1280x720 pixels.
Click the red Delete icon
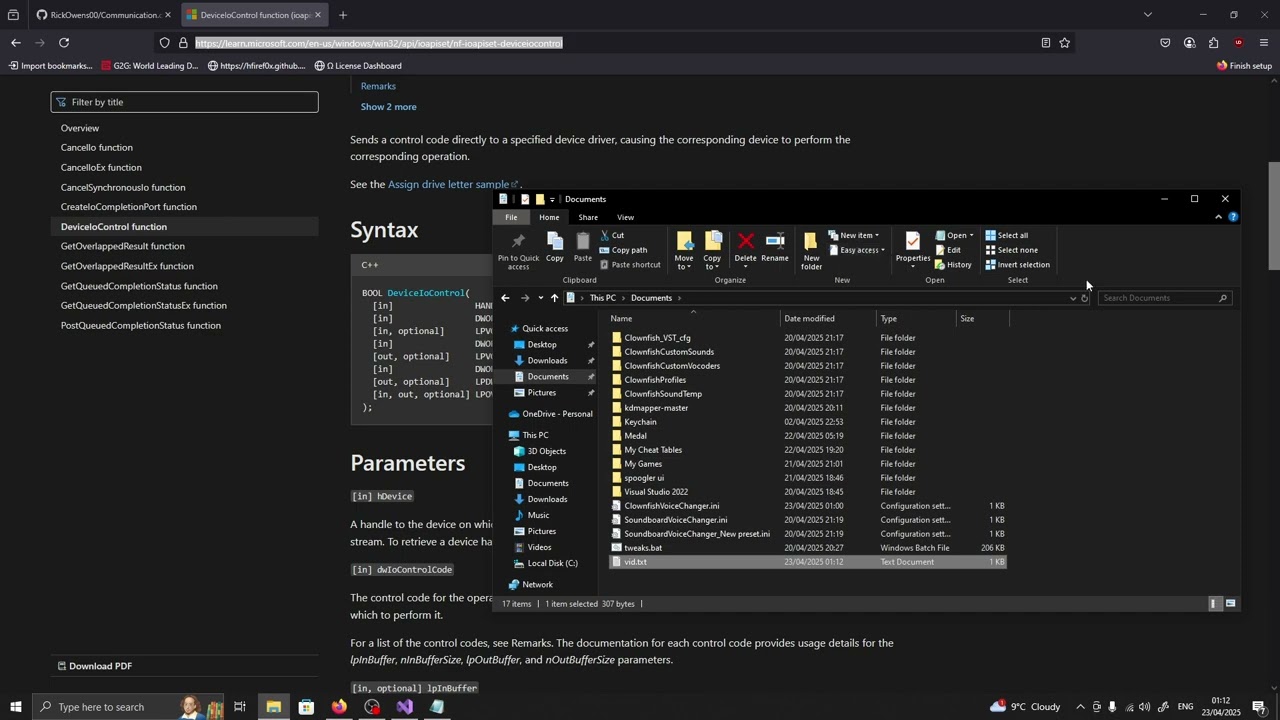[746, 247]
